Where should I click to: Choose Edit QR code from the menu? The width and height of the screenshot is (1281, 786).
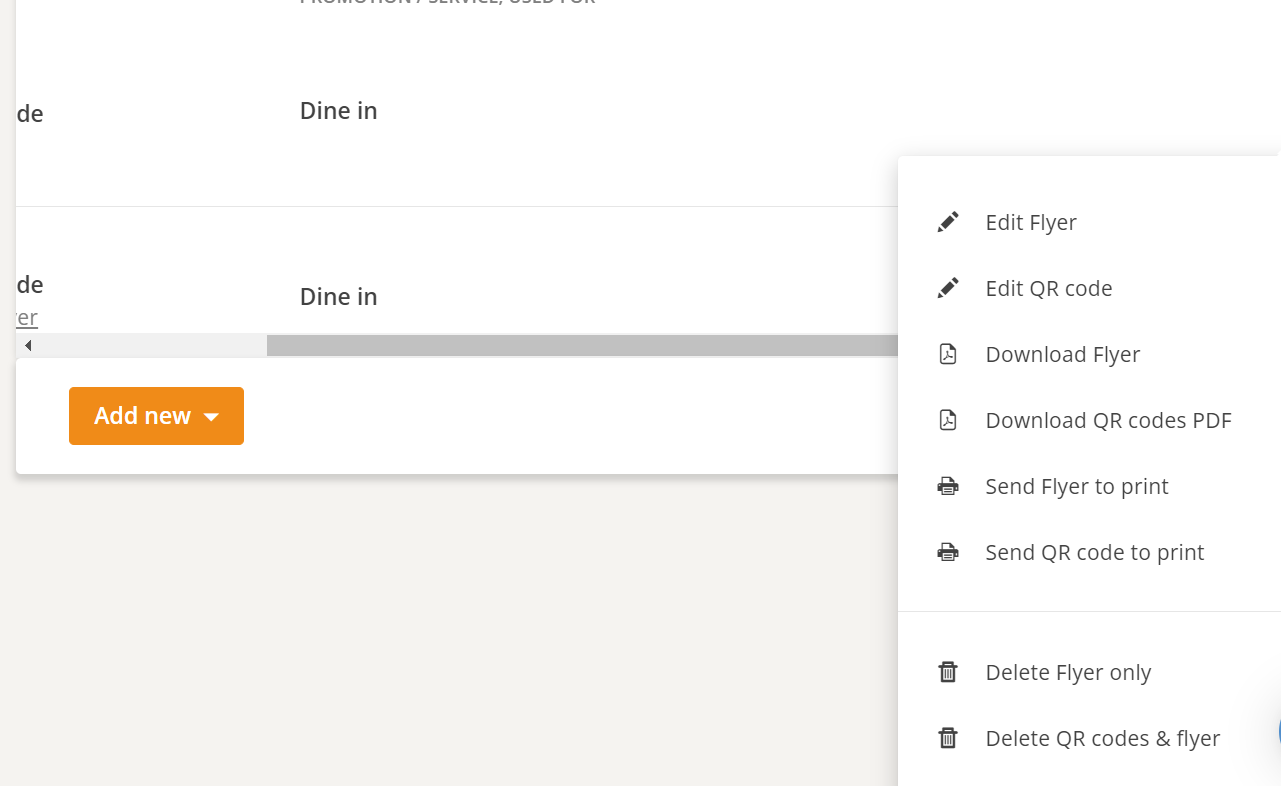coord(1049,288)
